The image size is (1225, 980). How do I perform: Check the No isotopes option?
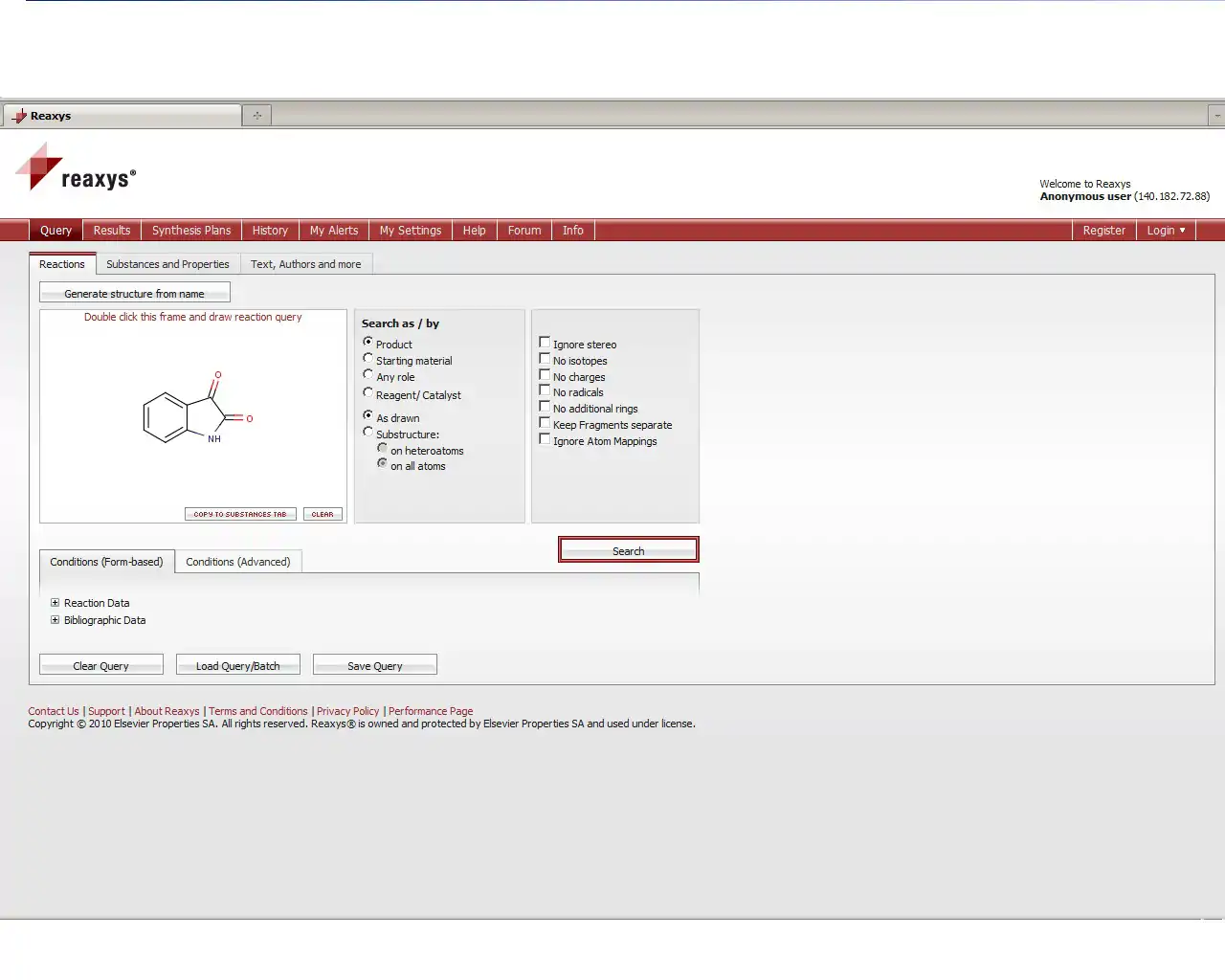pos(545,359)
